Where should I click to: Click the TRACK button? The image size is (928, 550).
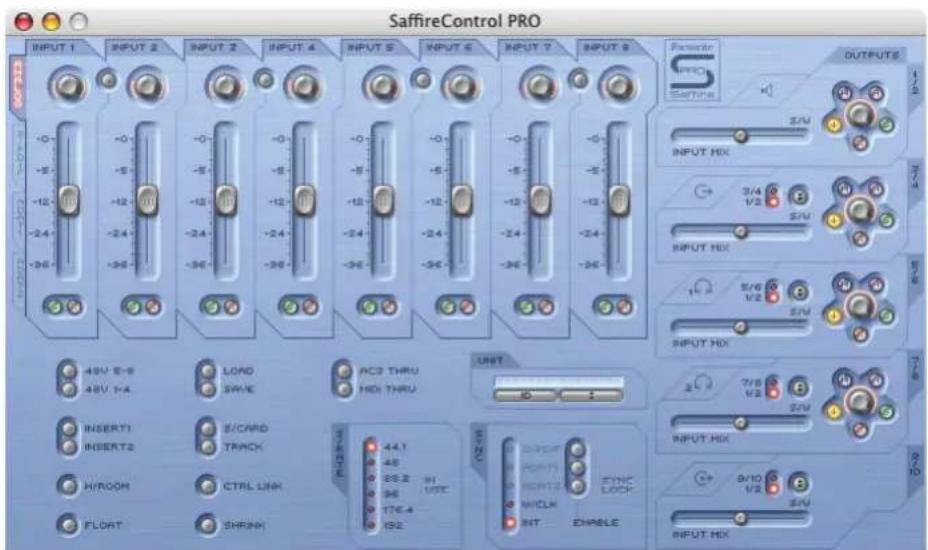coord(207,446)
